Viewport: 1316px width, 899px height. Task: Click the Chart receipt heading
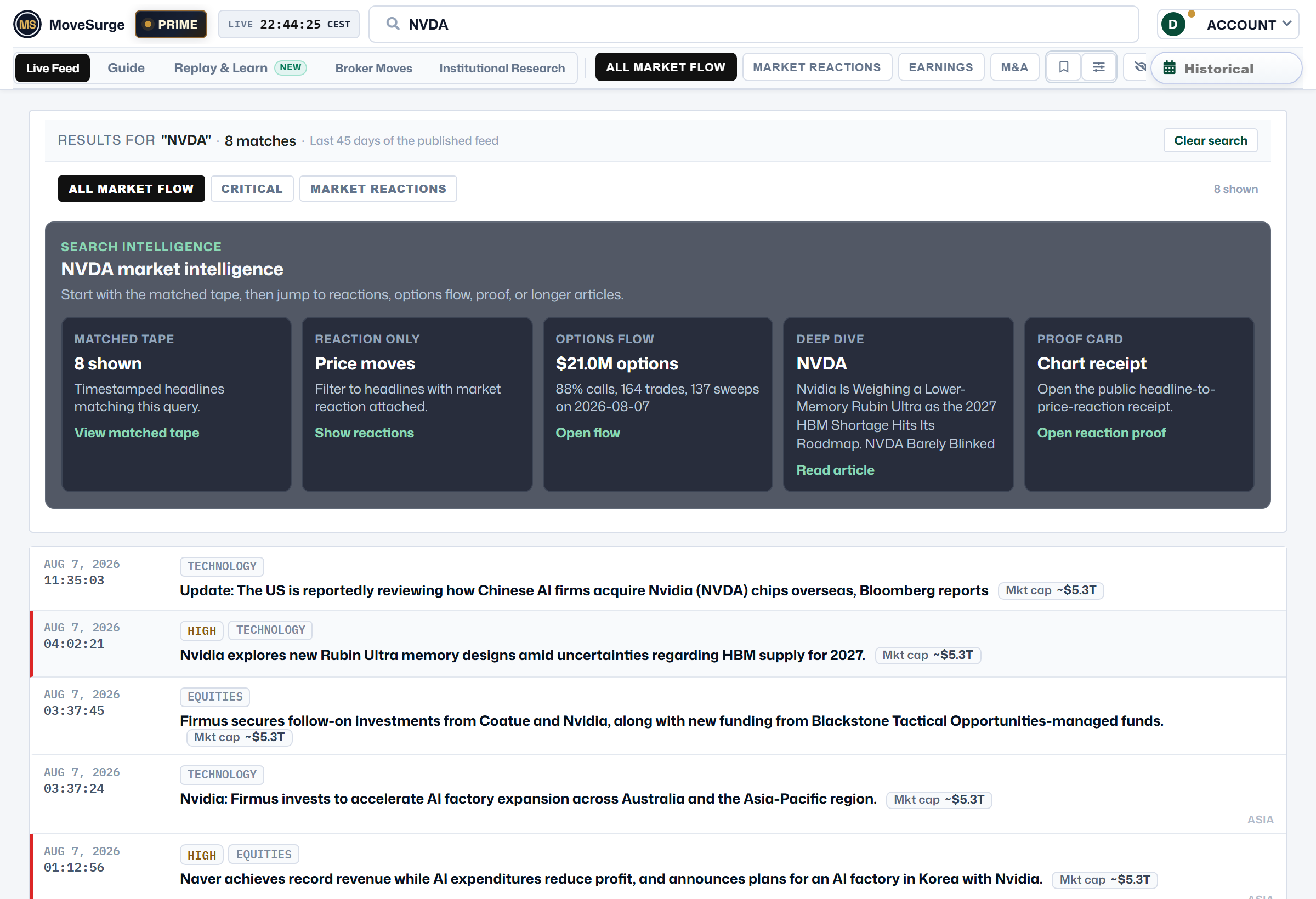coord(1091,363)
